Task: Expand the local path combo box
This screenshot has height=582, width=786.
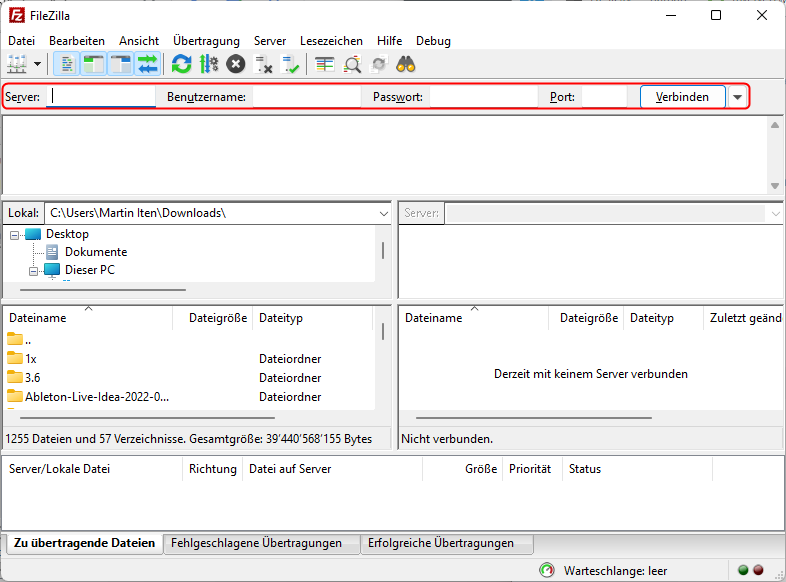Action: point(384,213)
